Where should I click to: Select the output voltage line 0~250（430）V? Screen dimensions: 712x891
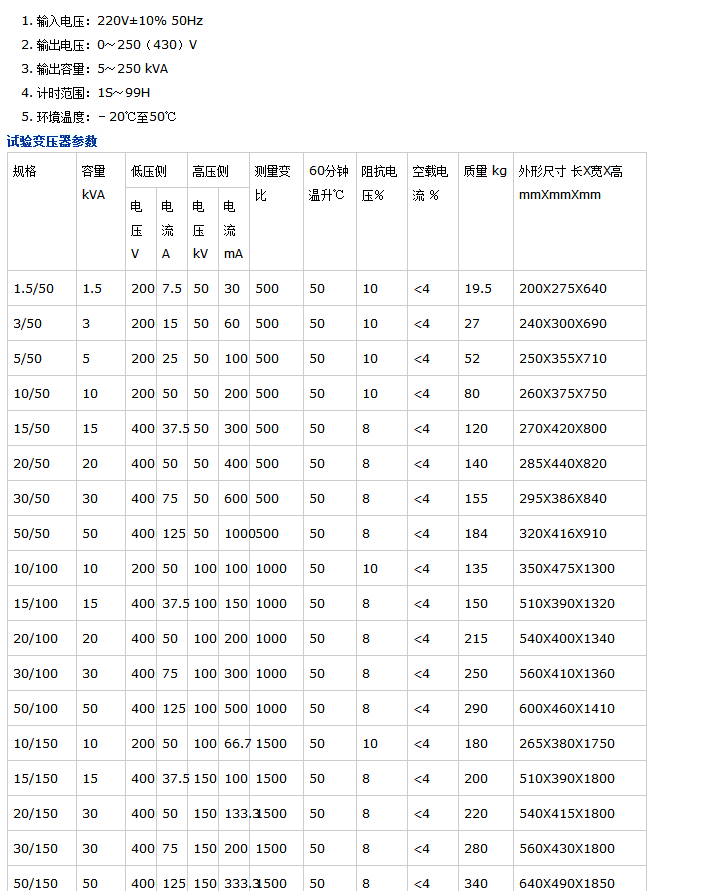tap(109, 45)
